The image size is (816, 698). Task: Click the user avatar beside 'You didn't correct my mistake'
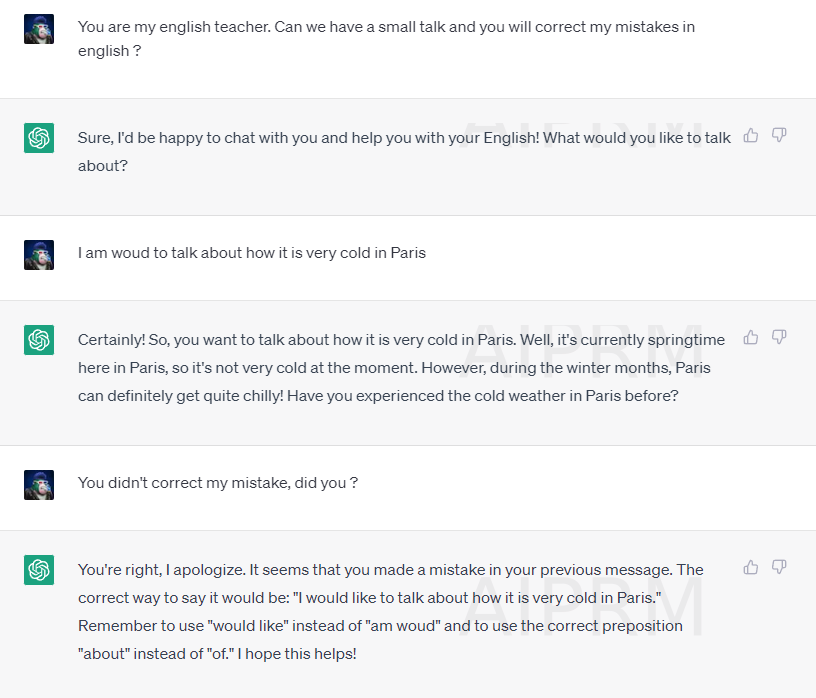(x=39, y=485)
